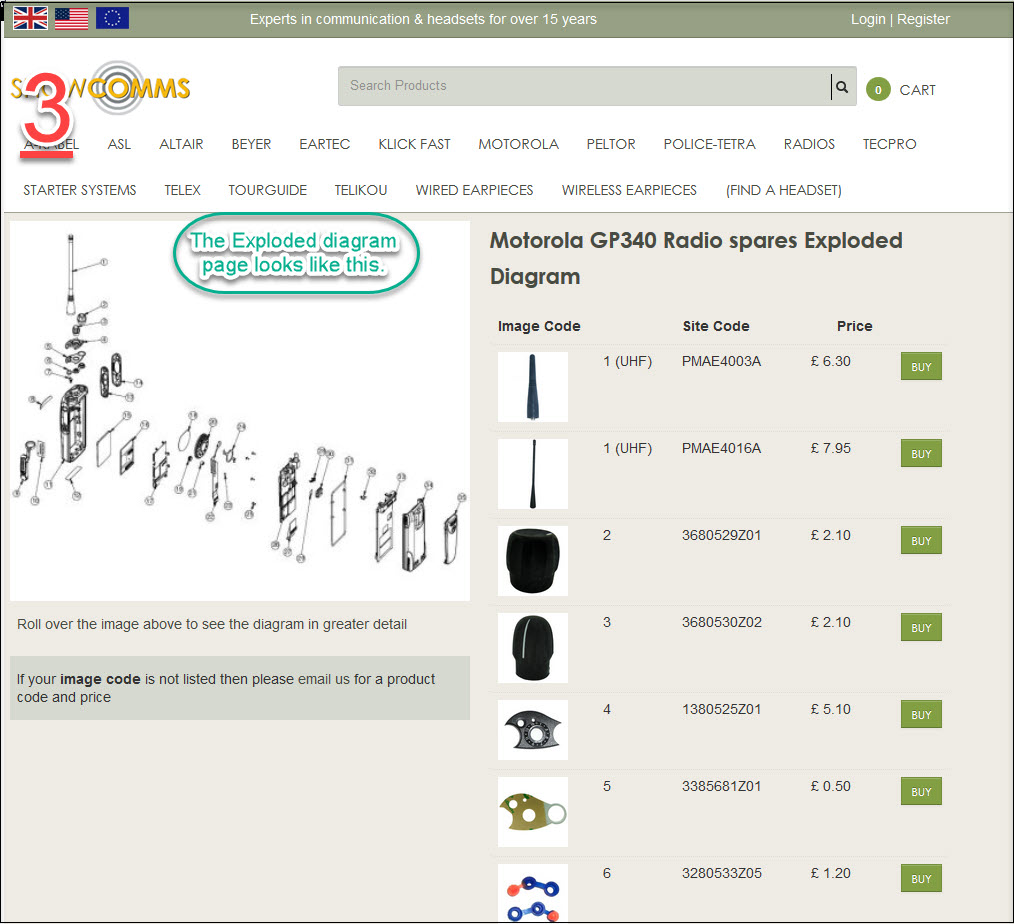Buy part 3680530Z02
Screen dimensions: 1014x924
pyautogui.click(x=921, y=628)
